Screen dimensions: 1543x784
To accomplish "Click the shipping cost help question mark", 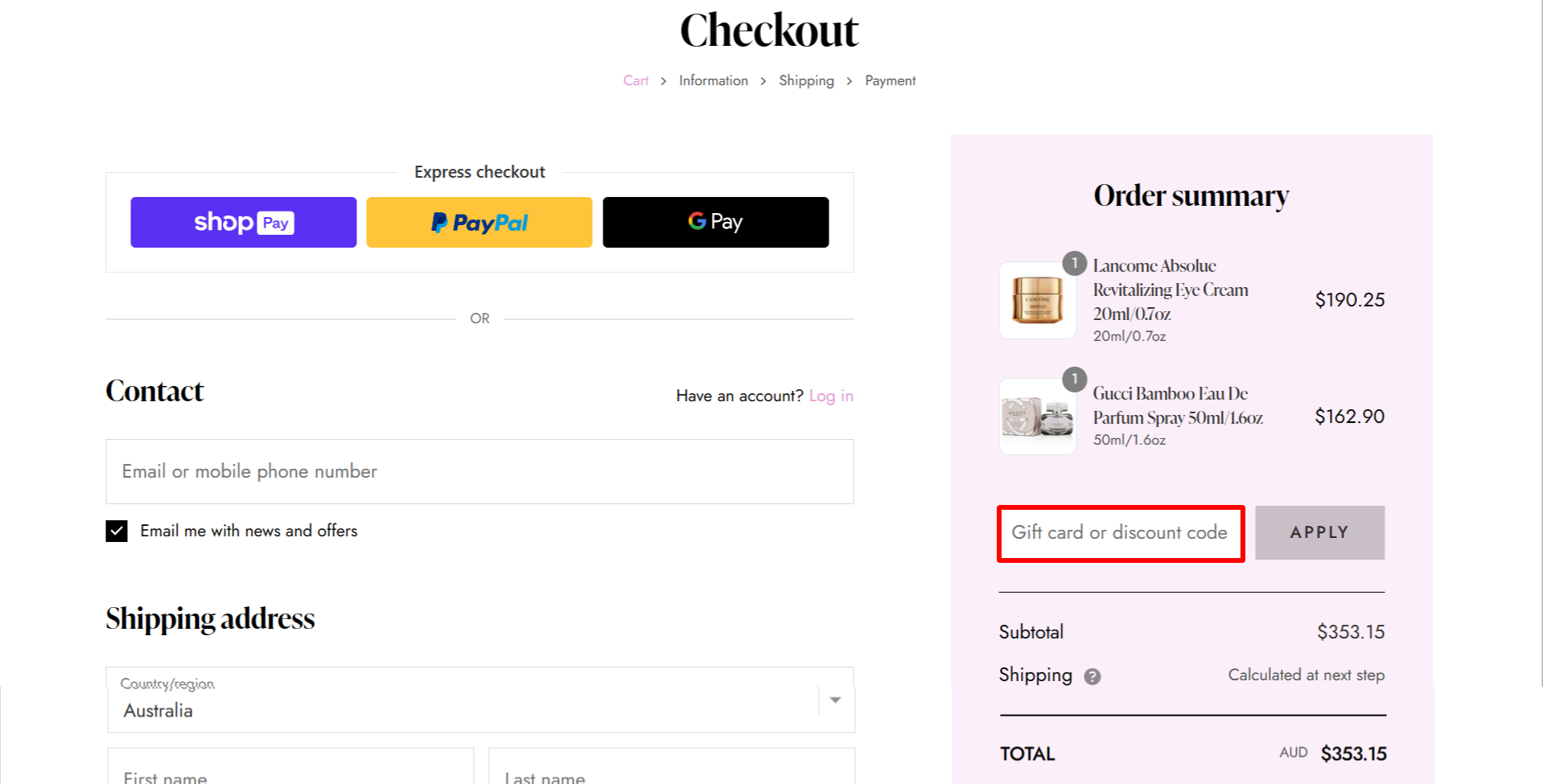I will [x=1092, y=676].
